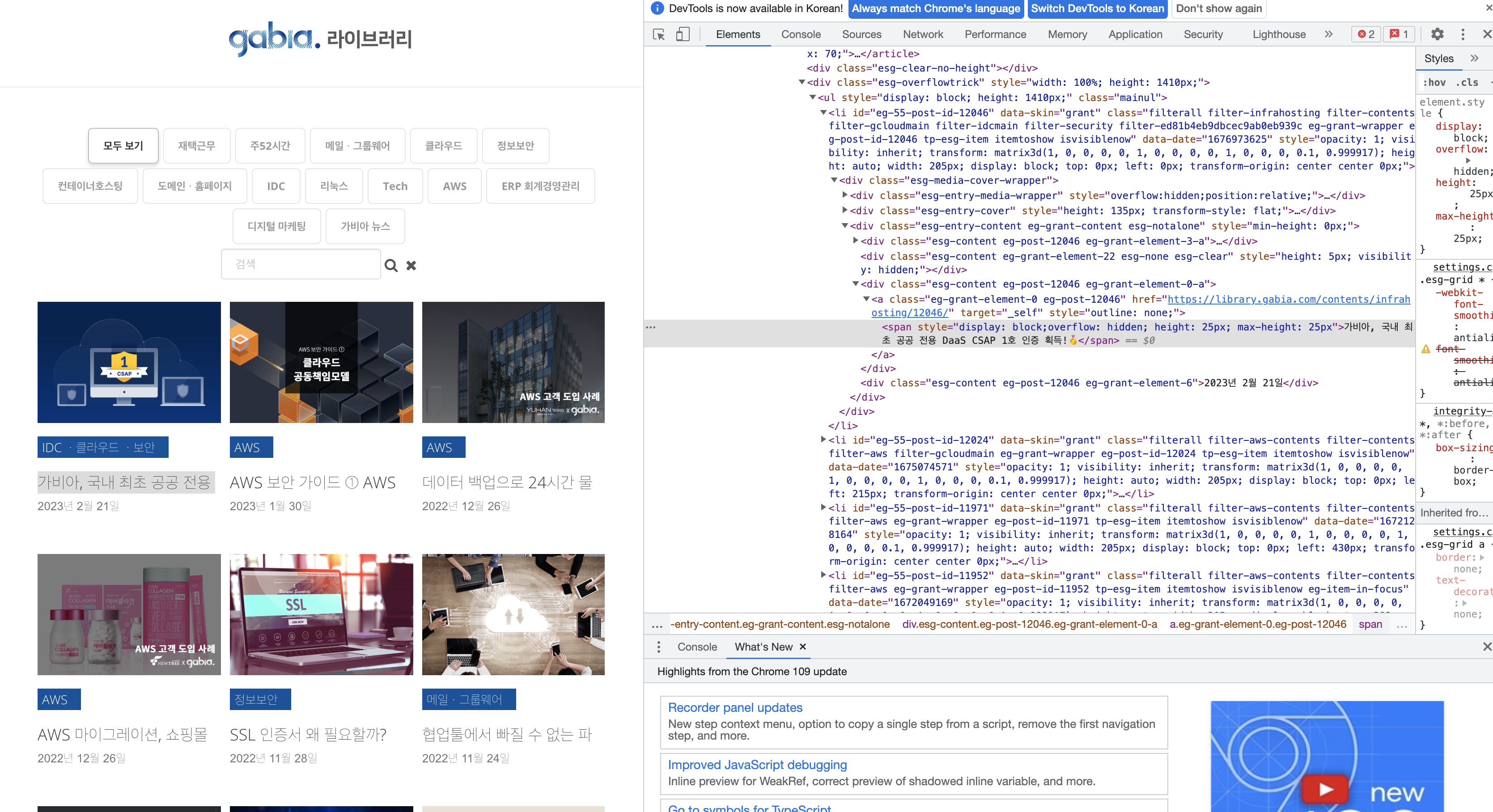Clear search with the X icon
1493x812 pixels.
tap(411, 266)
